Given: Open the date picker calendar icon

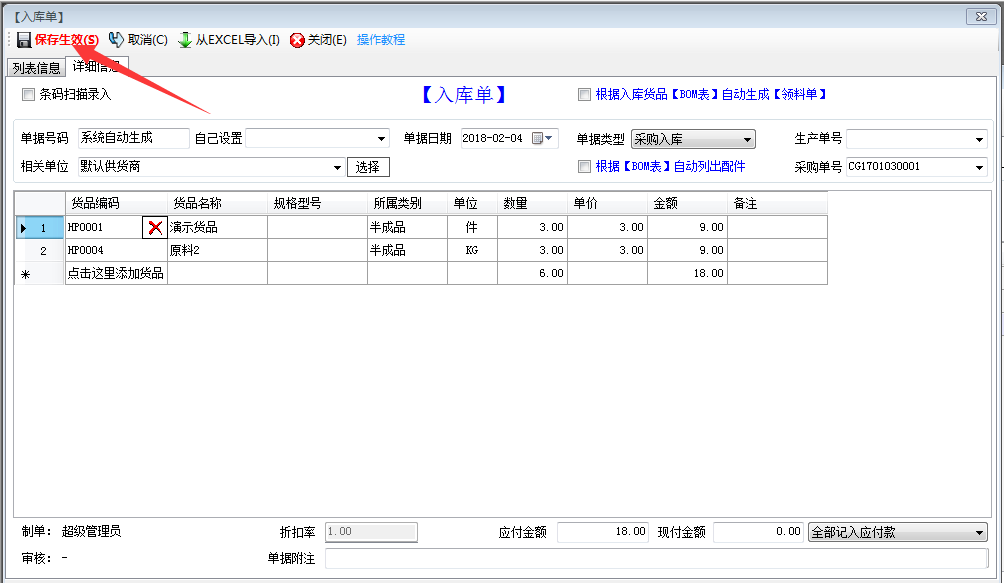Looking at the screenshot, I should (x=541, y=139).
